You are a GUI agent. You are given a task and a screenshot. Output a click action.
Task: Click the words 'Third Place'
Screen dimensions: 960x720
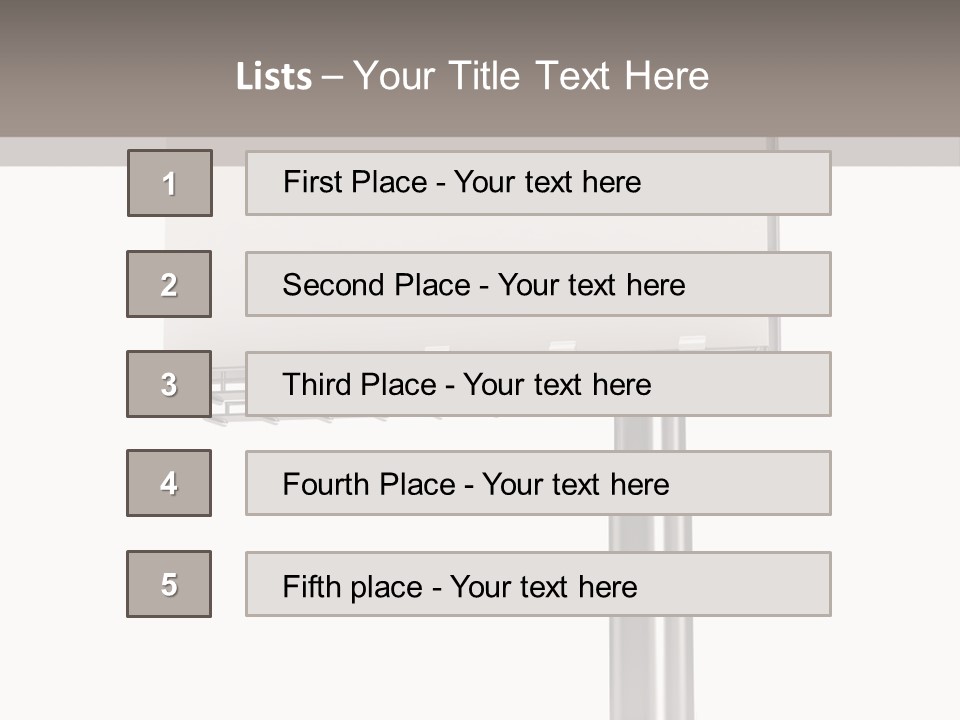[359, 385]
